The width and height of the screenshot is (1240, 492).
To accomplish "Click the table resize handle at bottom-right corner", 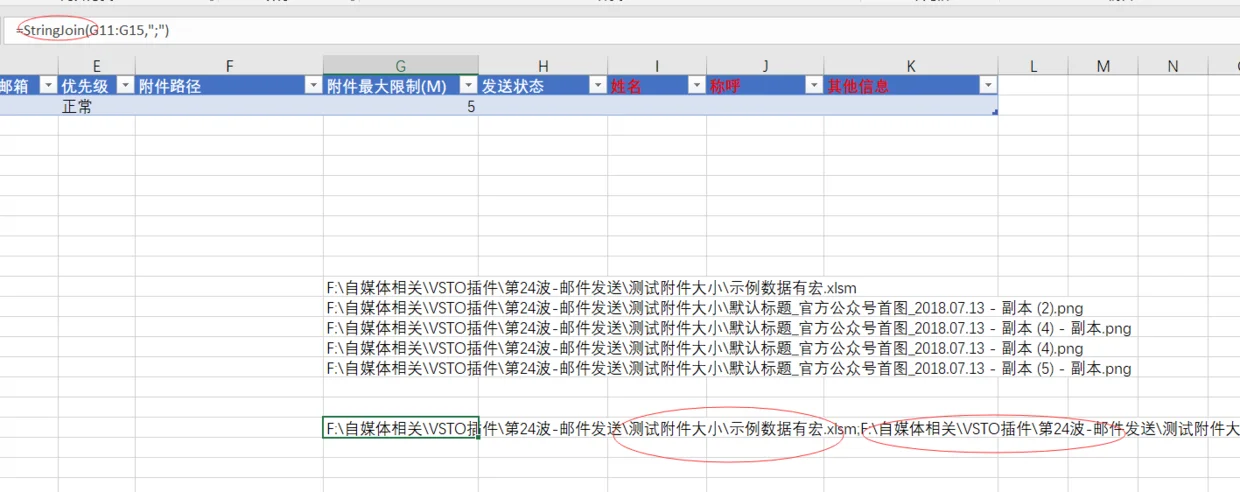I will tap(994, 113).
